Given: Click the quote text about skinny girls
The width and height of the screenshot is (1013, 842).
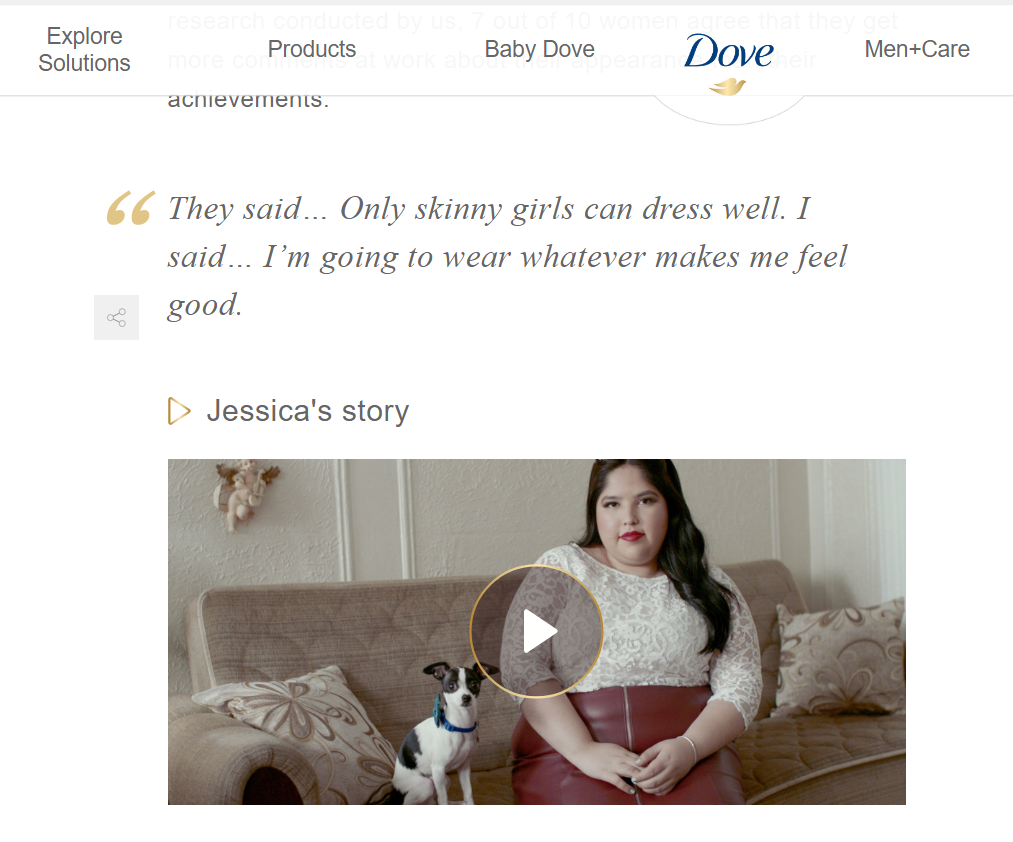Looking at the screenshot, I should tap(507, 257).
